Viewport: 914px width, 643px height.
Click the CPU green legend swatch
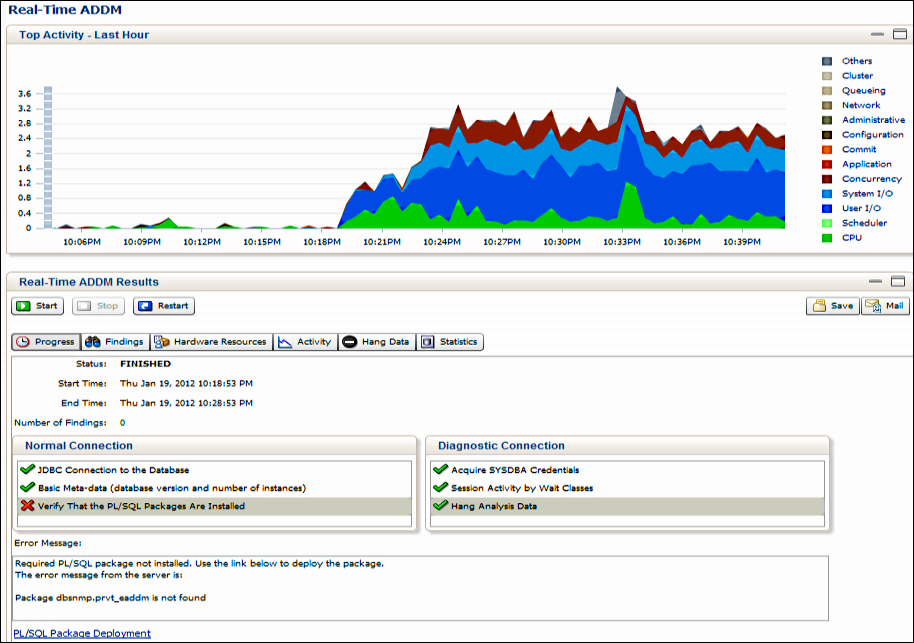(828, 238)
